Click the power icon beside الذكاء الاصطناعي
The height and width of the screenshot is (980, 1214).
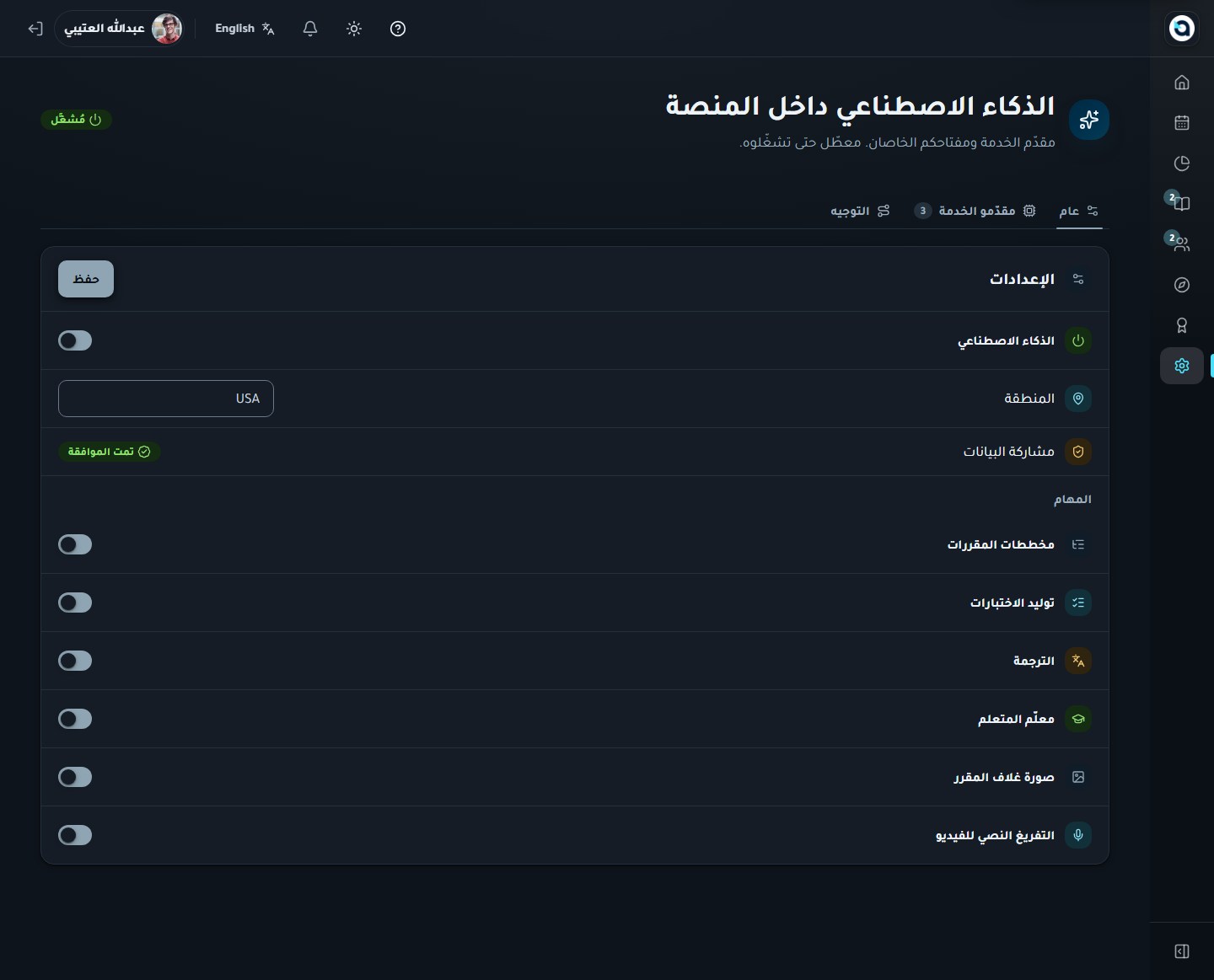pos(1078,340)
